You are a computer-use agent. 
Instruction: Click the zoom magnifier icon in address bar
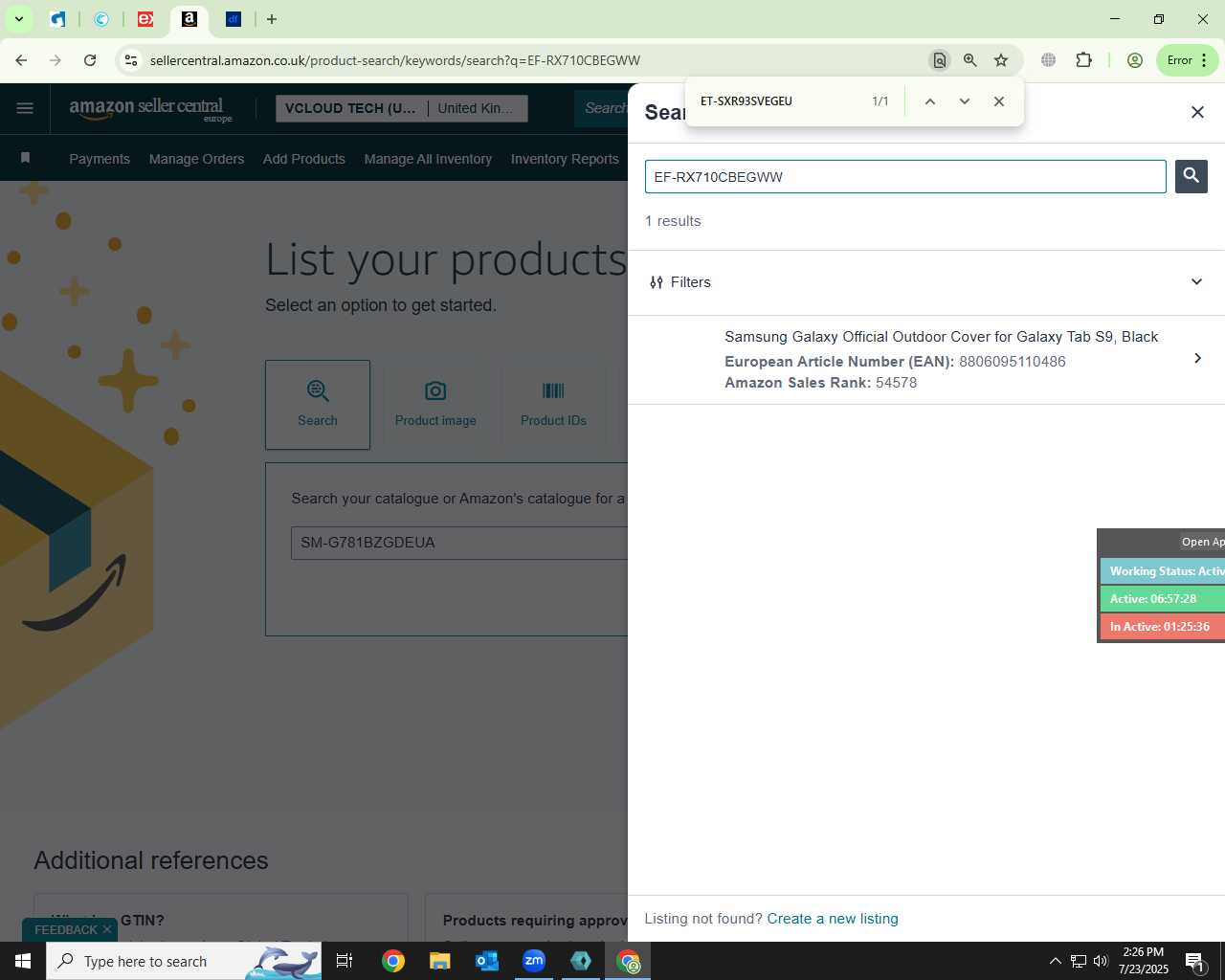[970, 60]
